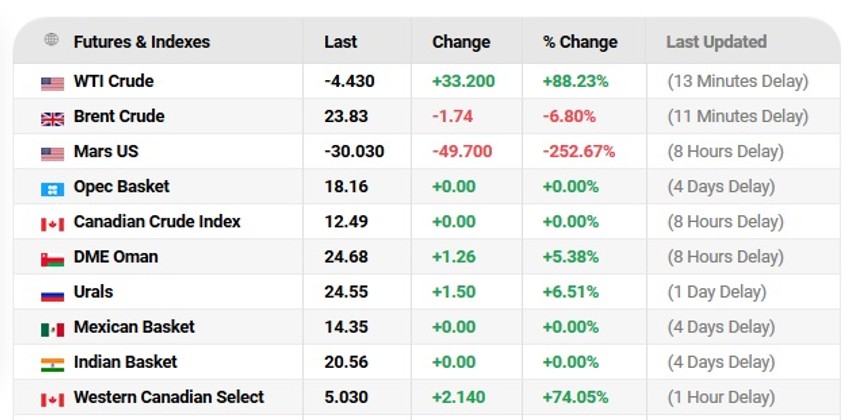Click the Canadian flag beside Canadian Crude Index
The width and height of the screenshot is (850, 420).
52,223
